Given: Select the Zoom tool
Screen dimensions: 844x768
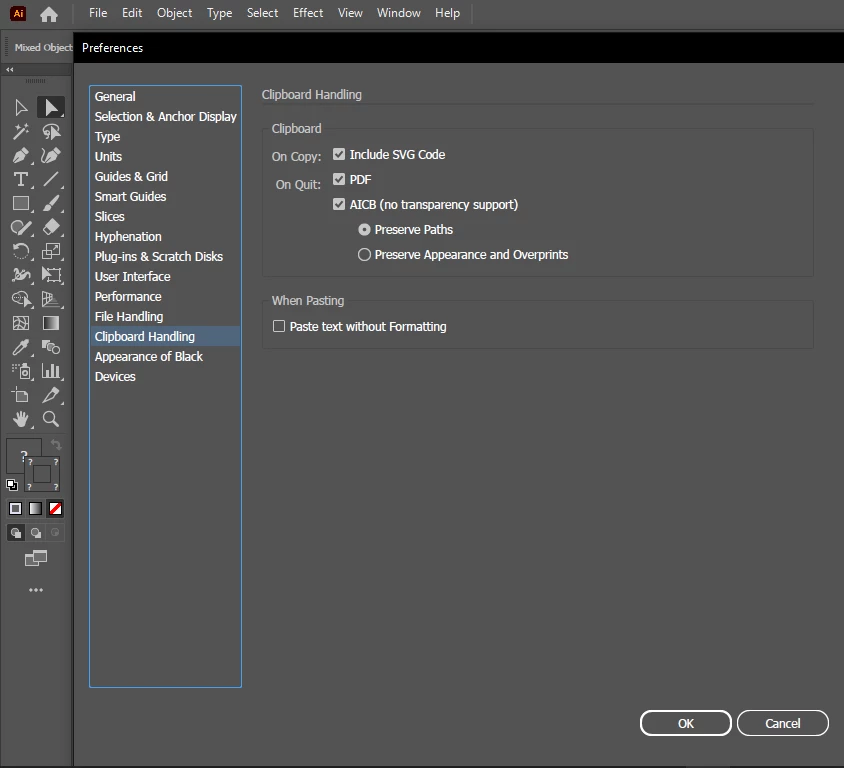Looking at the screenshot, I should tap(51, 419).
